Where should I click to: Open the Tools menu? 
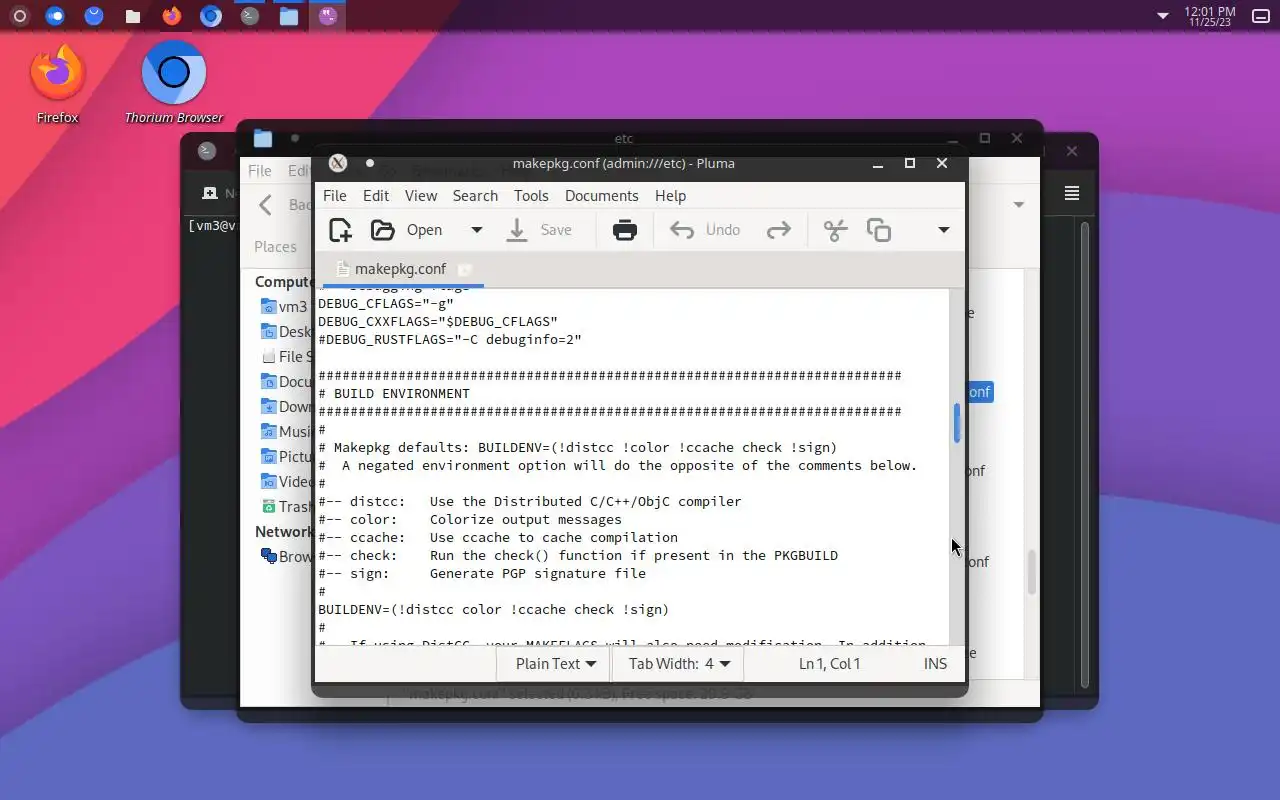(531, 196)
